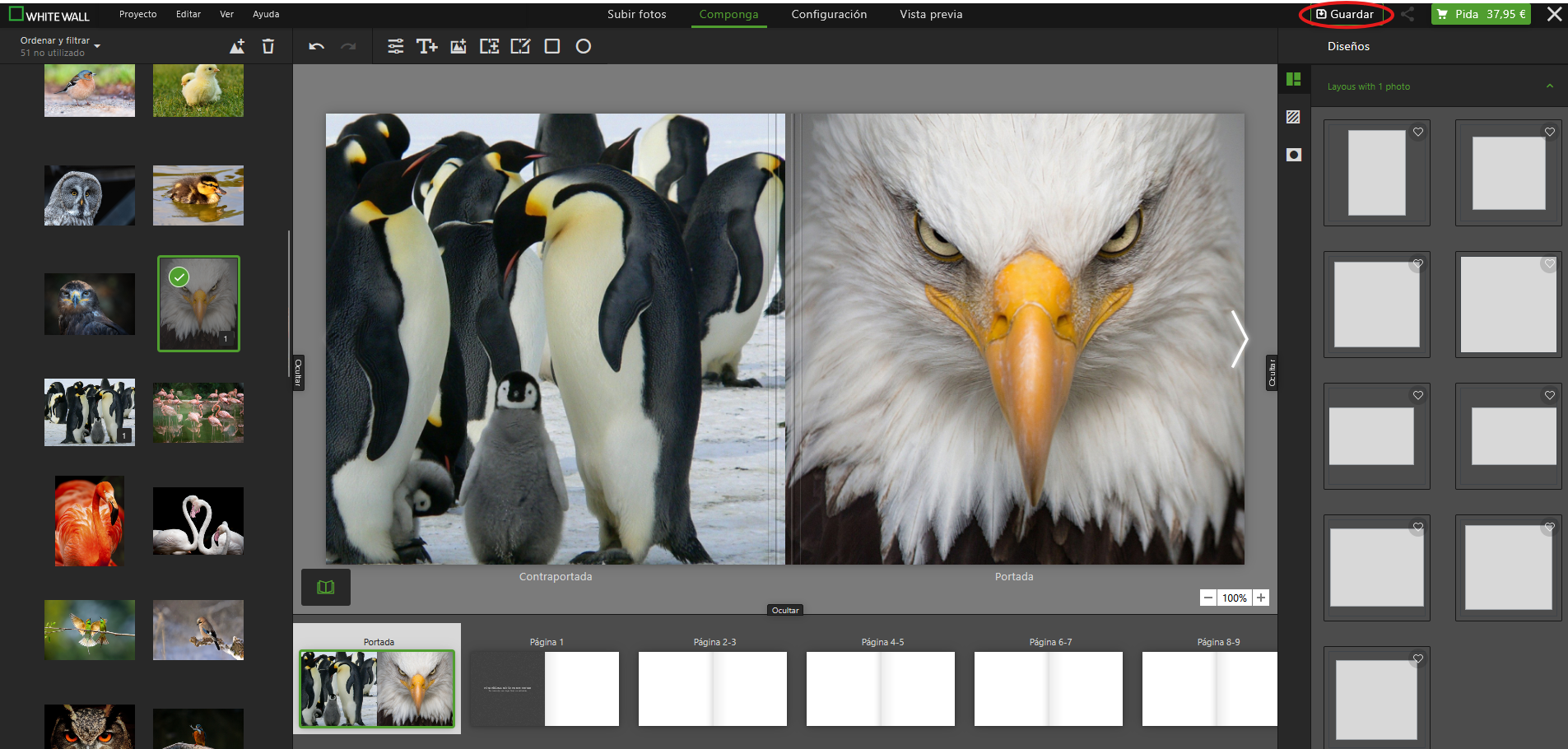Screen dimensions: 1568x749
Task: Open the adjustment sliders settings icon
Action: [x=396, y=47]
